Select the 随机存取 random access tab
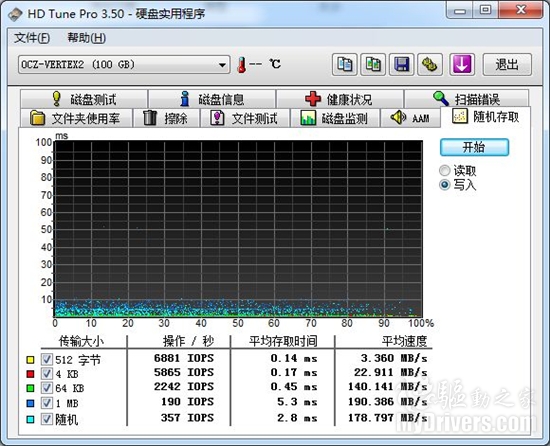 pyautogui.click(x=486, y=117)
